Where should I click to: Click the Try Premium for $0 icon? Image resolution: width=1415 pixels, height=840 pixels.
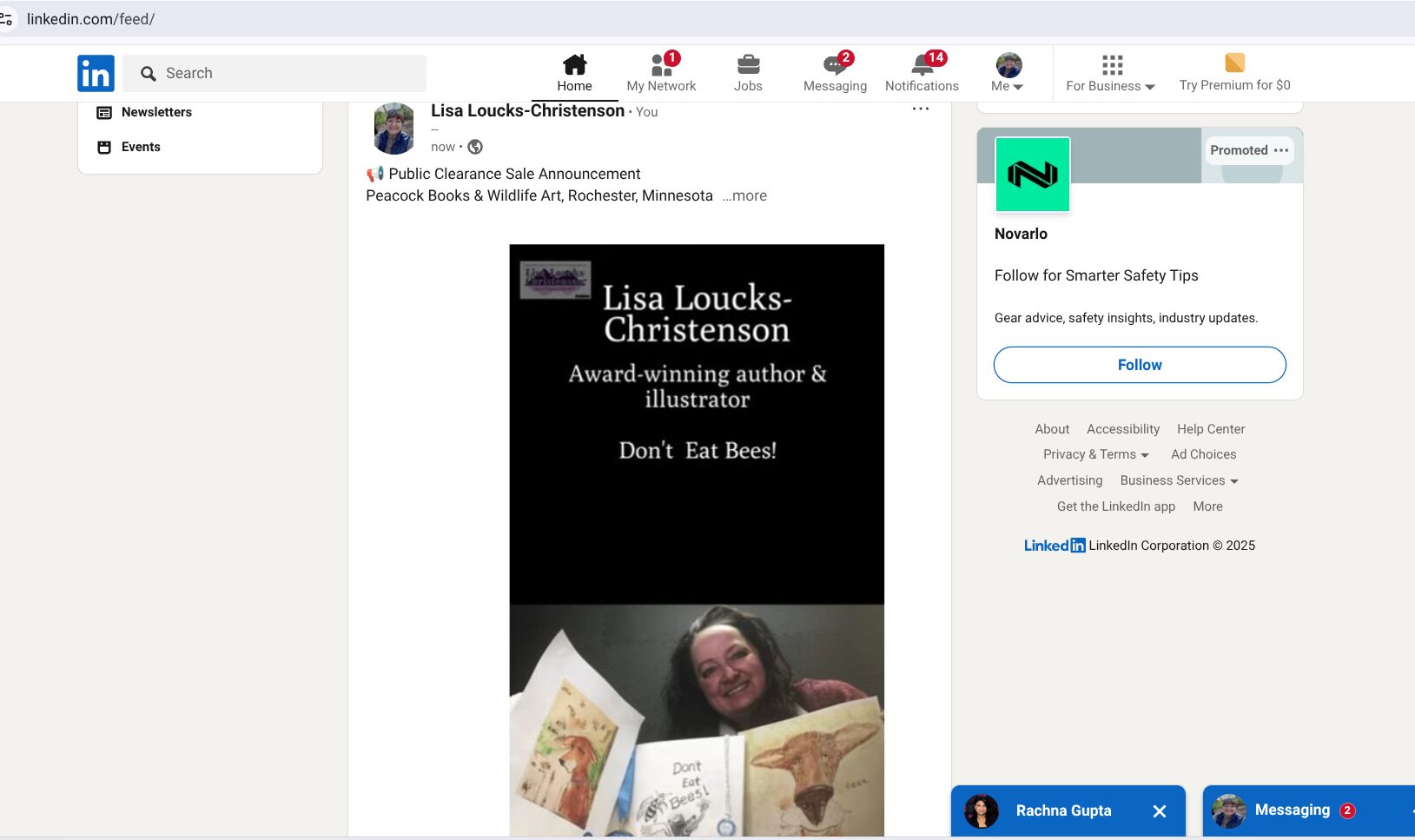(1234, 63)
